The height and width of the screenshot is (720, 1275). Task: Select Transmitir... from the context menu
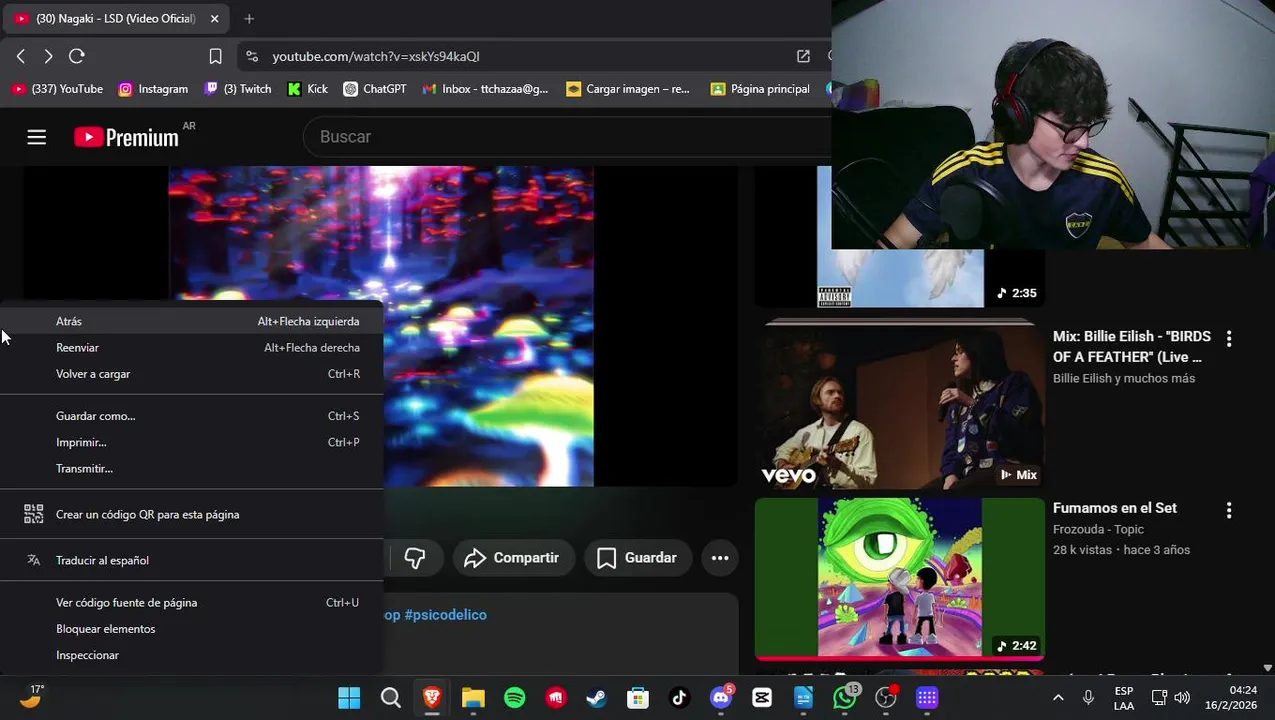click(191, 468)
